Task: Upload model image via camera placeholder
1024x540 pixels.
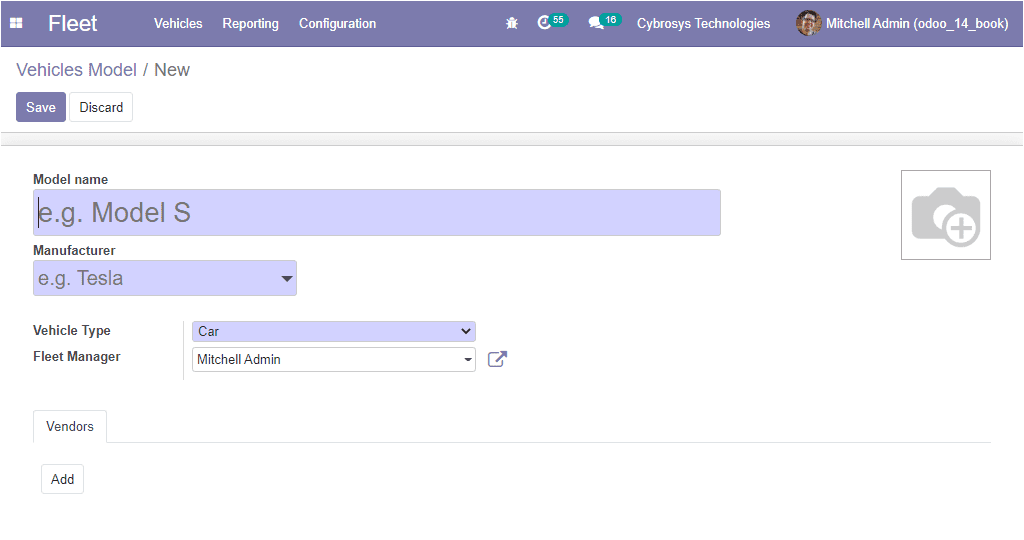Action: 946,215
